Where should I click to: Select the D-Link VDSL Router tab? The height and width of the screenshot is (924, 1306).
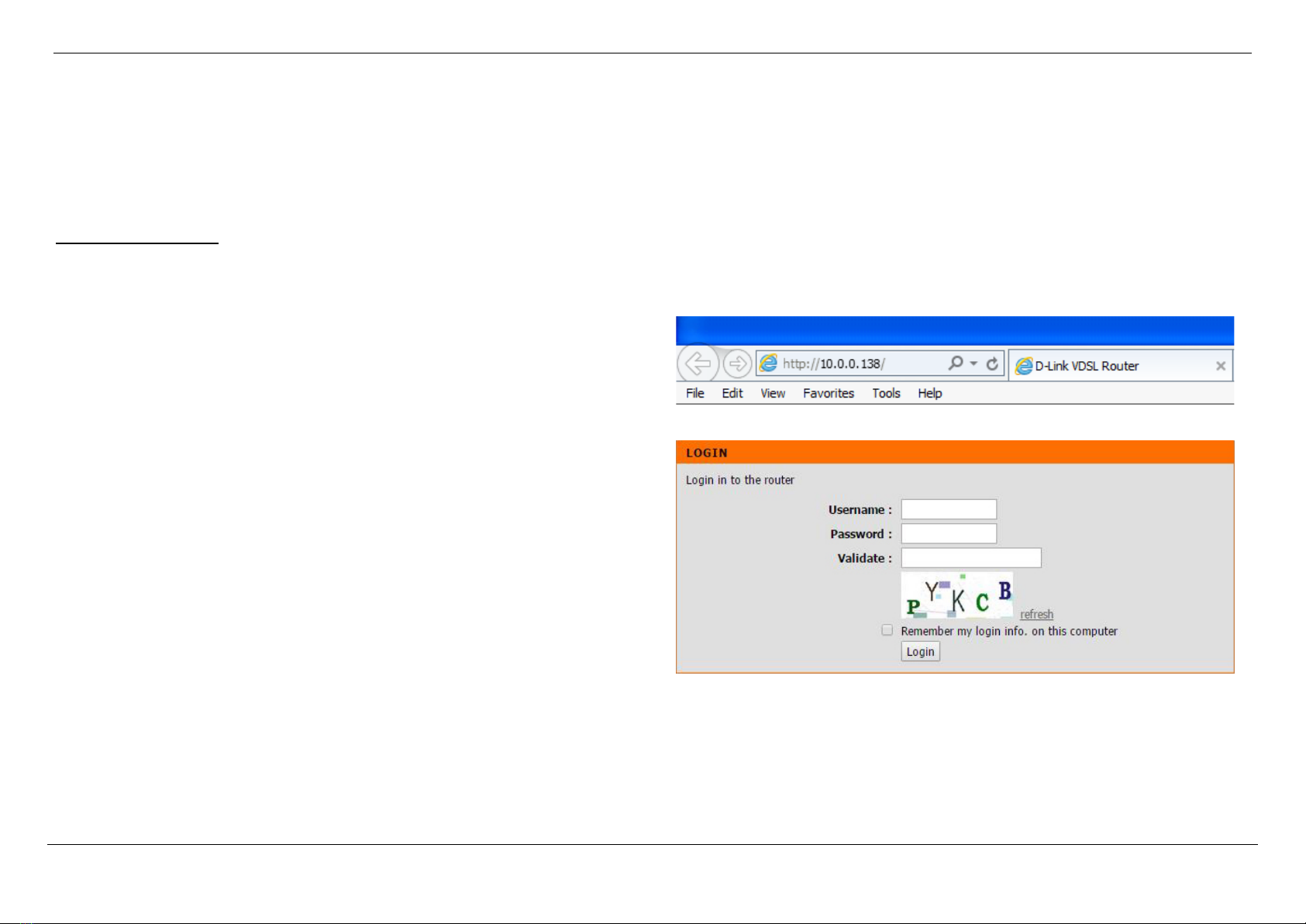click(x=1120, y=366)
